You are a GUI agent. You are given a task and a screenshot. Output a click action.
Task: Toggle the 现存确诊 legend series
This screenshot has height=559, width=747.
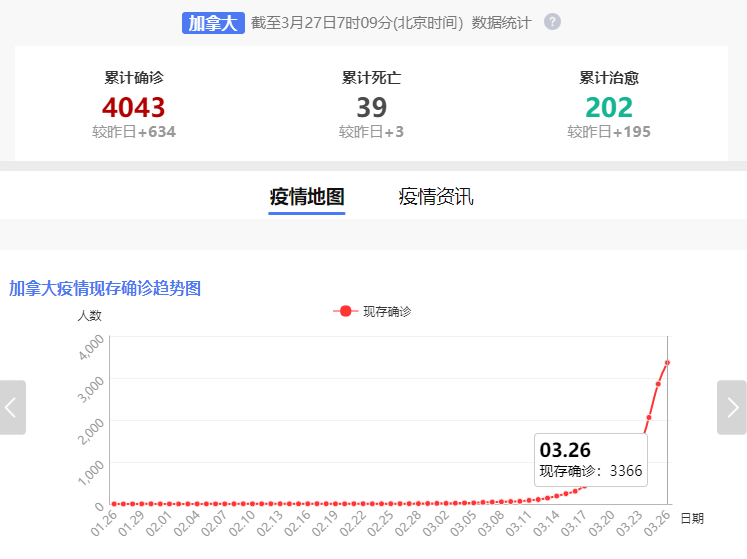(372, 311)
